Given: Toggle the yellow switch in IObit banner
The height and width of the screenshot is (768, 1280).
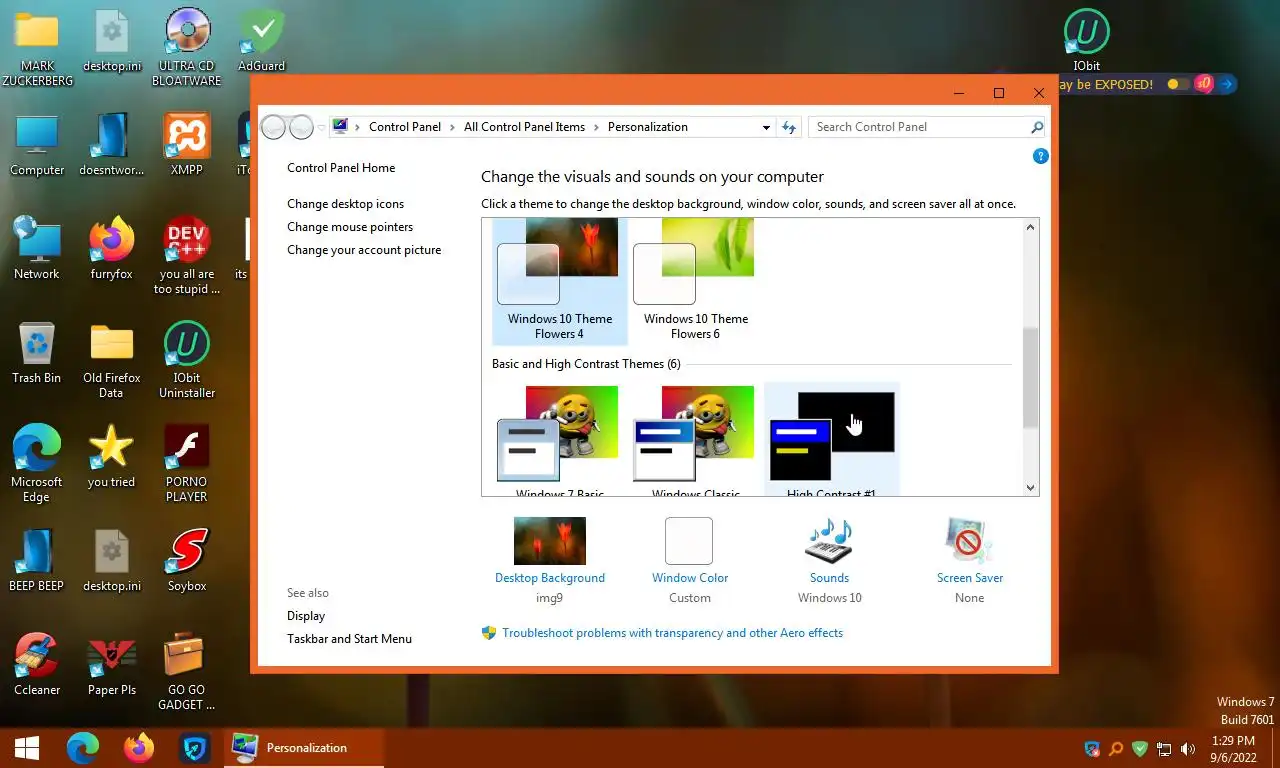Looking at the screenshot, I should tap(1177, 85).
